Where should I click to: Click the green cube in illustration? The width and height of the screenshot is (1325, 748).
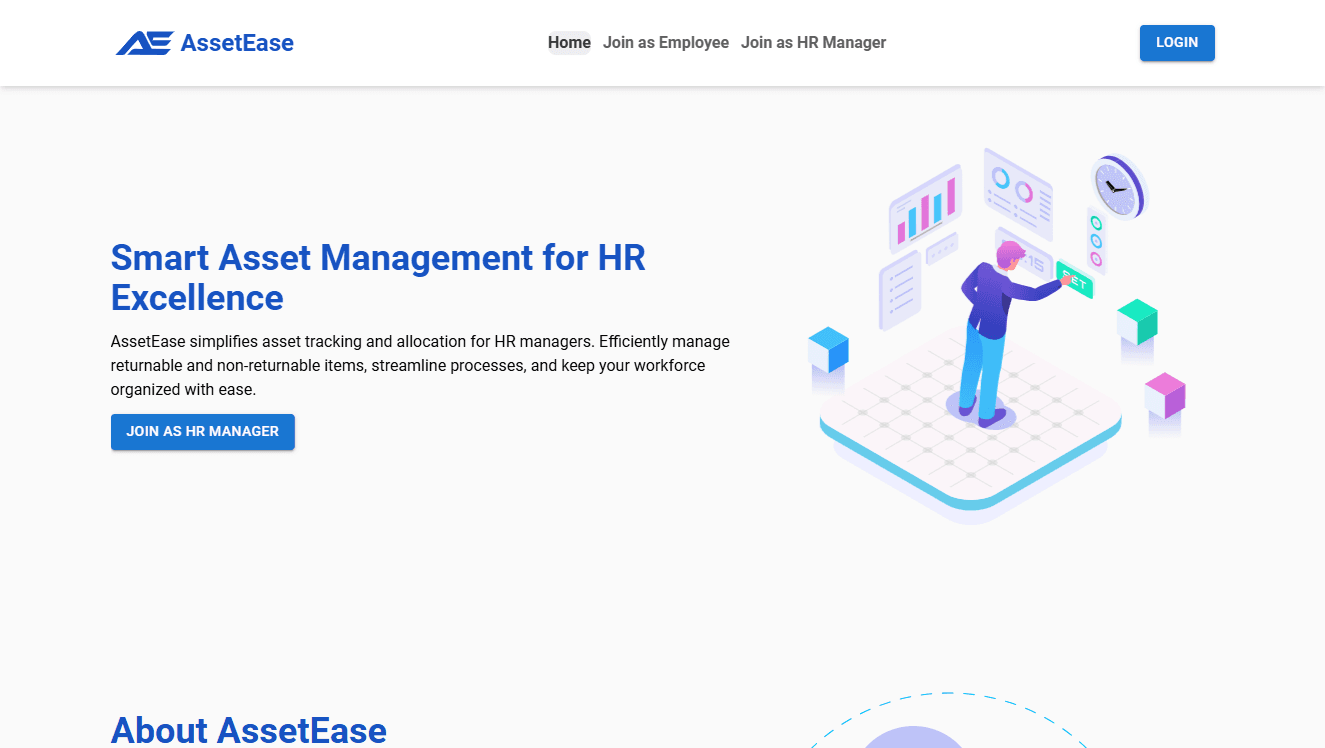[x=1137, y=321]
